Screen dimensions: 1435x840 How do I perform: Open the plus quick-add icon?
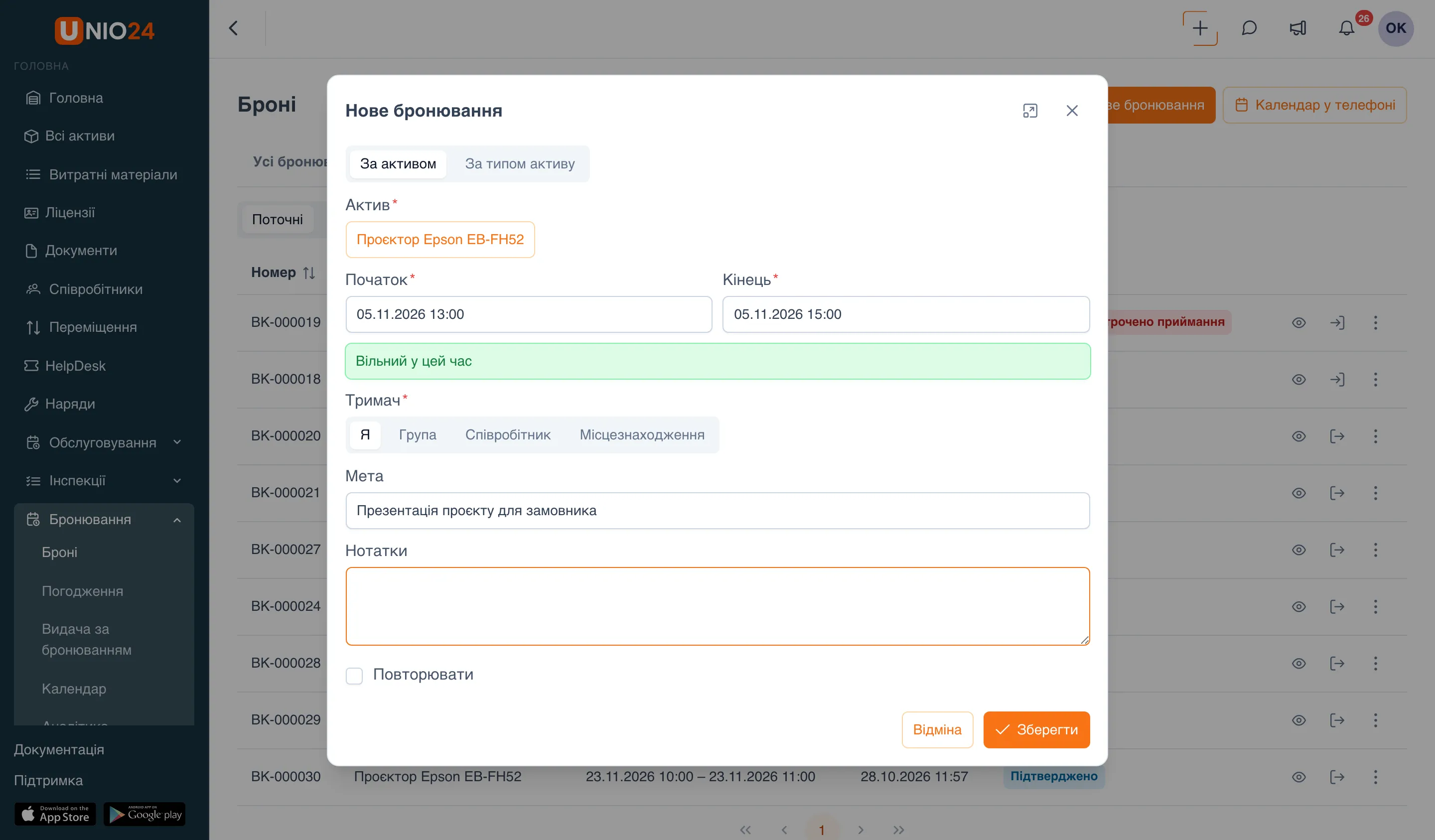[x=1200, y=28]
